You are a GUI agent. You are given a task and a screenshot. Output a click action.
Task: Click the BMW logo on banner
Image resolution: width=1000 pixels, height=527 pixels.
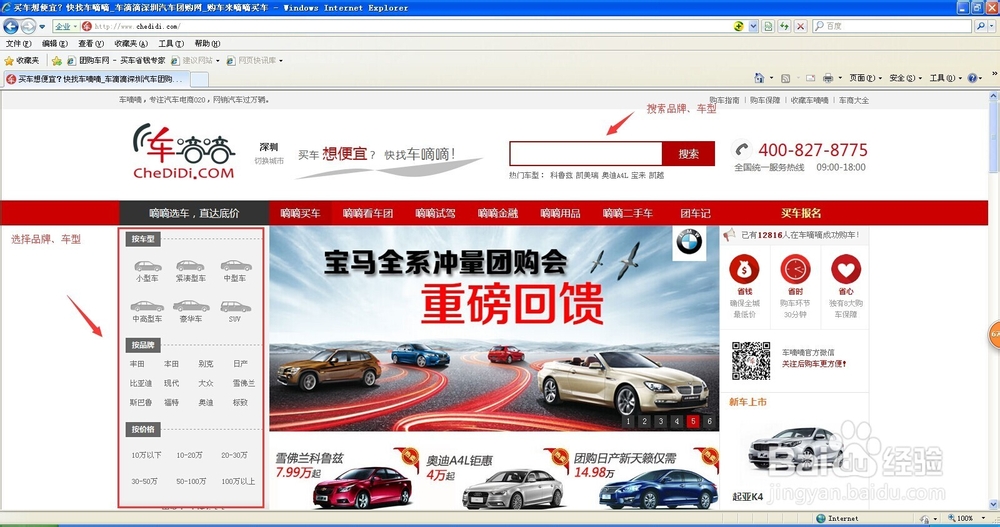coord(689,243)
